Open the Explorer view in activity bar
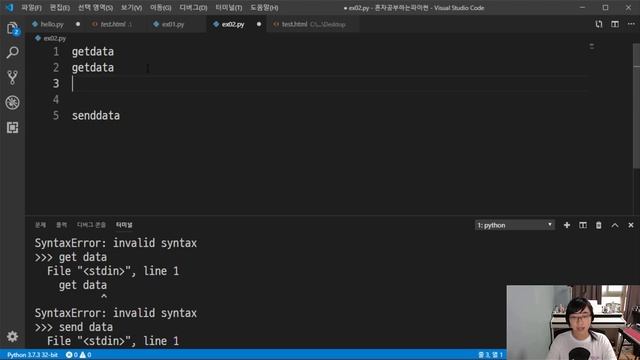Screen dimensions: 640x360 [x=13, y=29]
